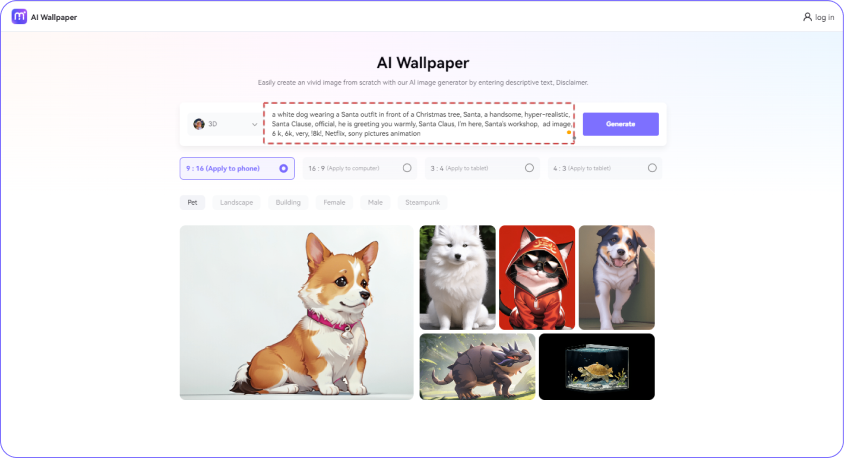This screenshot has height=458, width=844.
Task: Switch to the Male category tab
Action: 375,202
